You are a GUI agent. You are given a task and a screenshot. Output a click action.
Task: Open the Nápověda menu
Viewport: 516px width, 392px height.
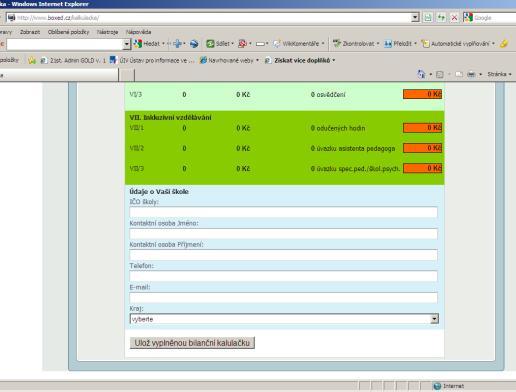[138, 32]
